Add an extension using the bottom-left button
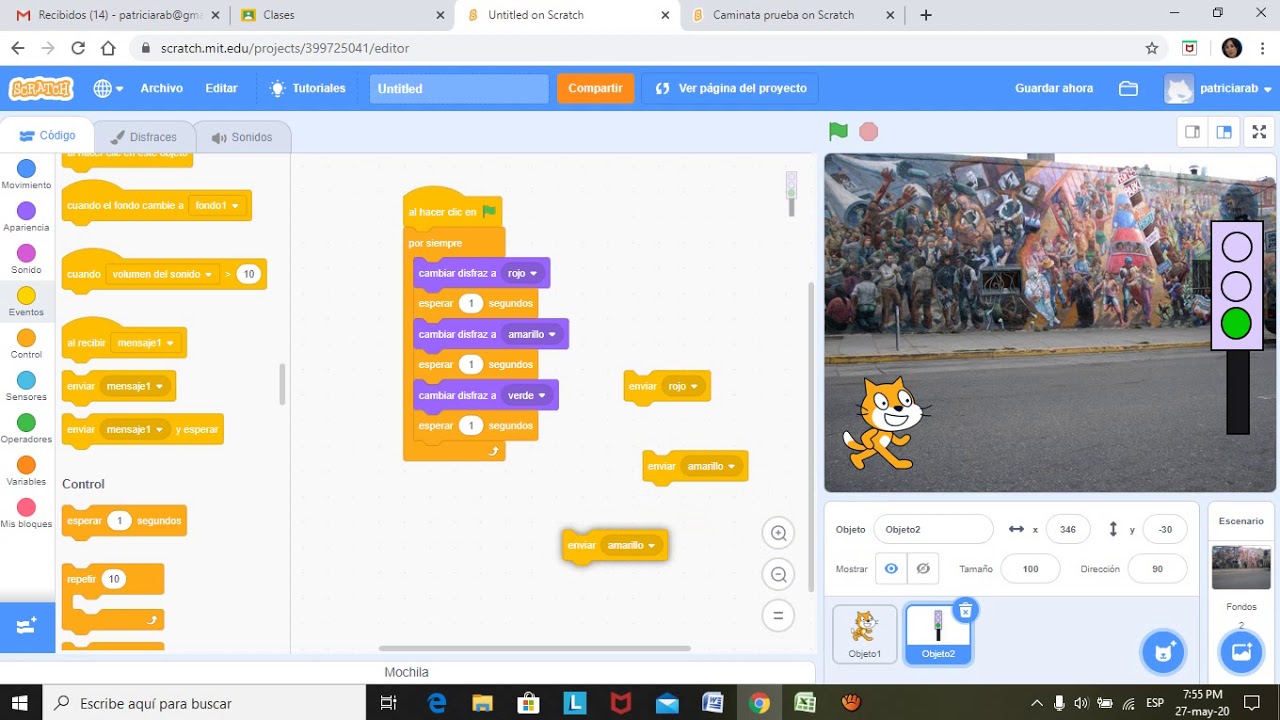The height and width of the screenshot is (720, 1280). pos(27,626)
